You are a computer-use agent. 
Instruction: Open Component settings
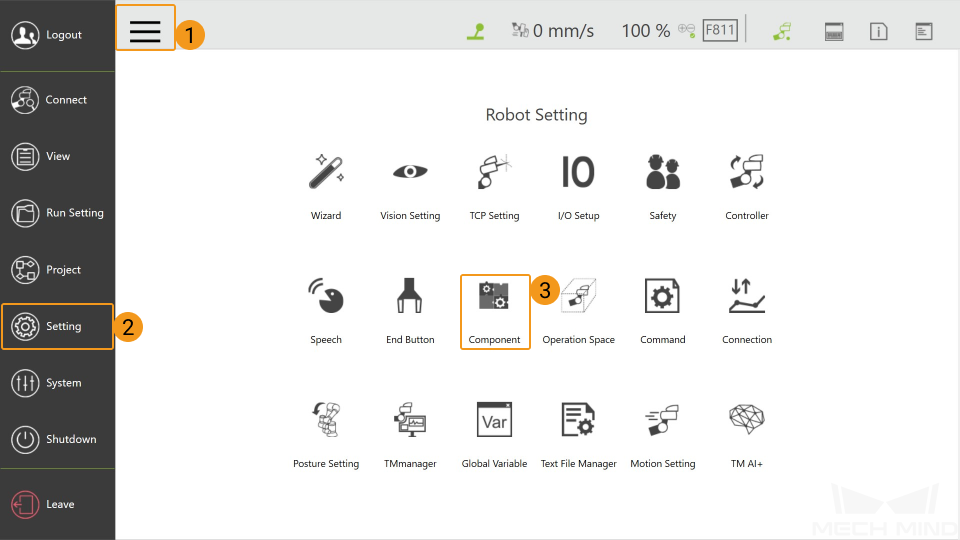(495, 312)
